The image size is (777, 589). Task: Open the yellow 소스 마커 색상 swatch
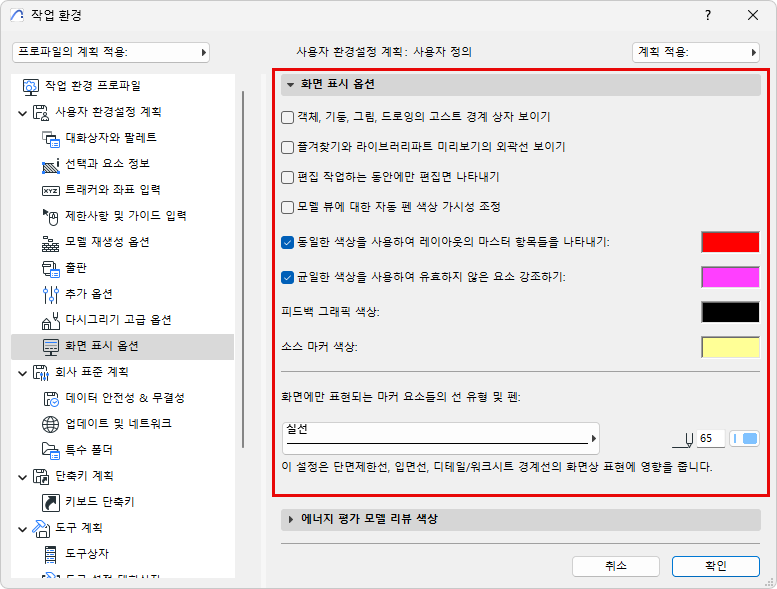[730, 347]
